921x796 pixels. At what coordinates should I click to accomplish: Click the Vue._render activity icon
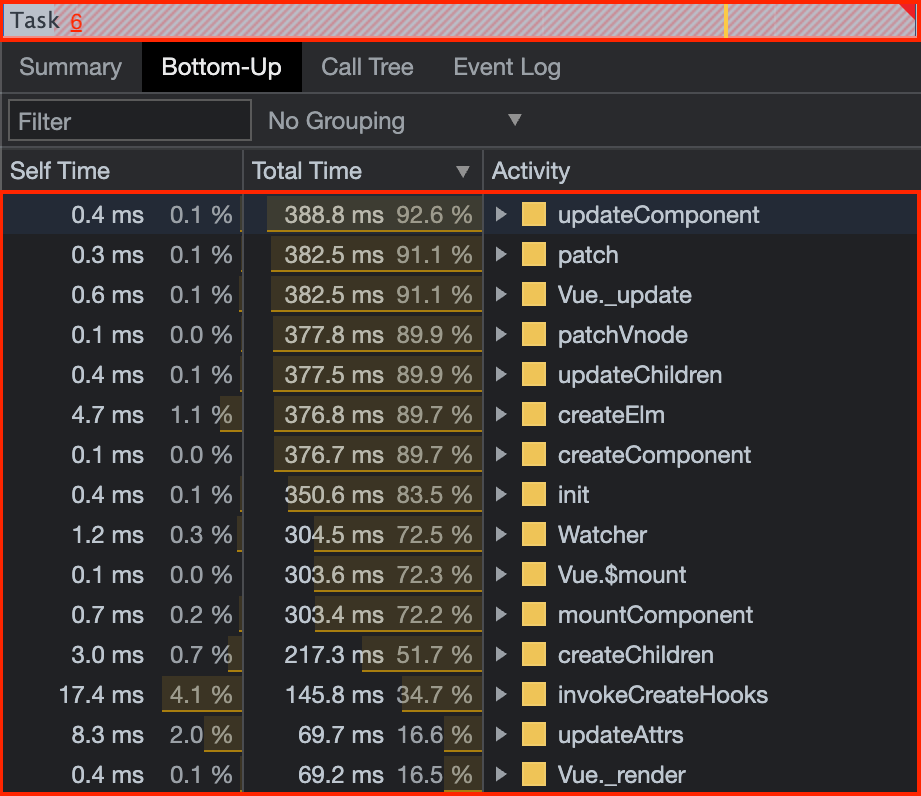536,774
